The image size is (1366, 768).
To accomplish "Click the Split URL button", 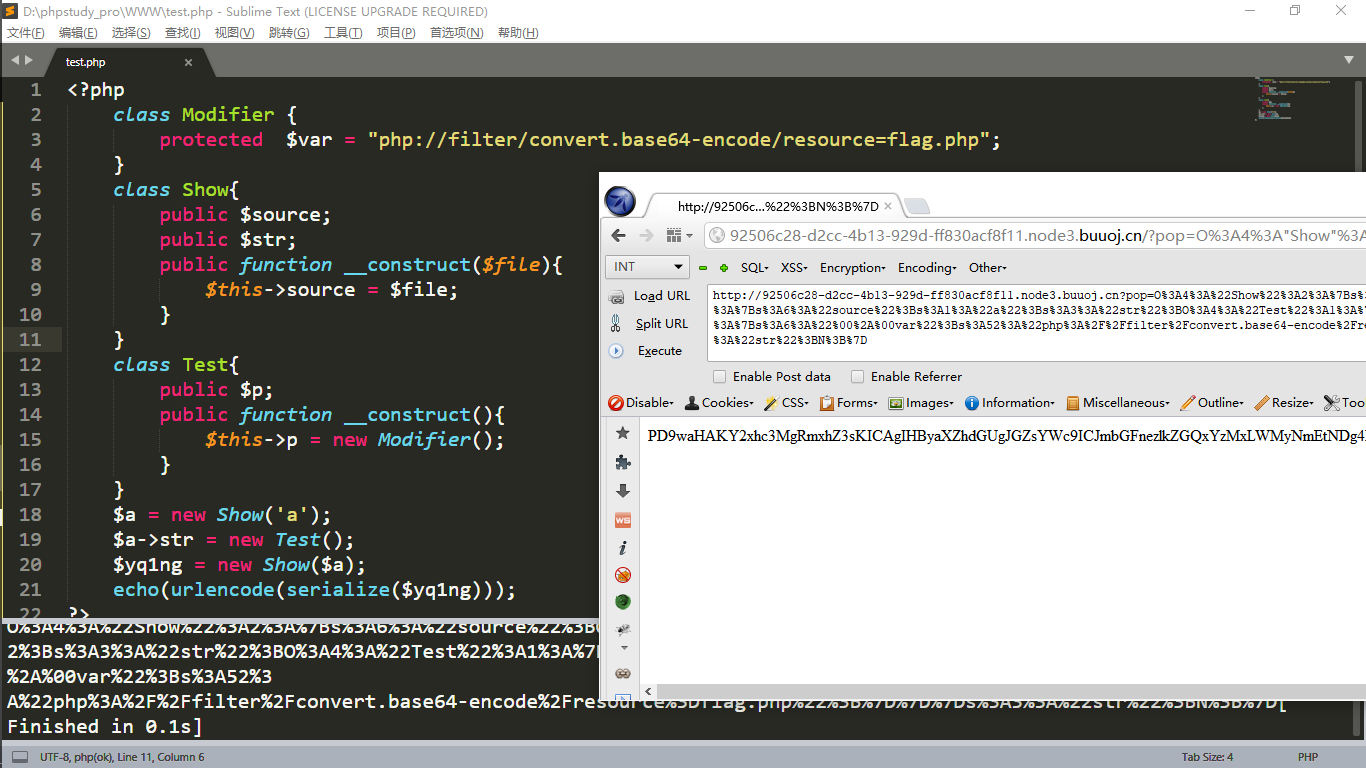I will click(x=662, y=323).
